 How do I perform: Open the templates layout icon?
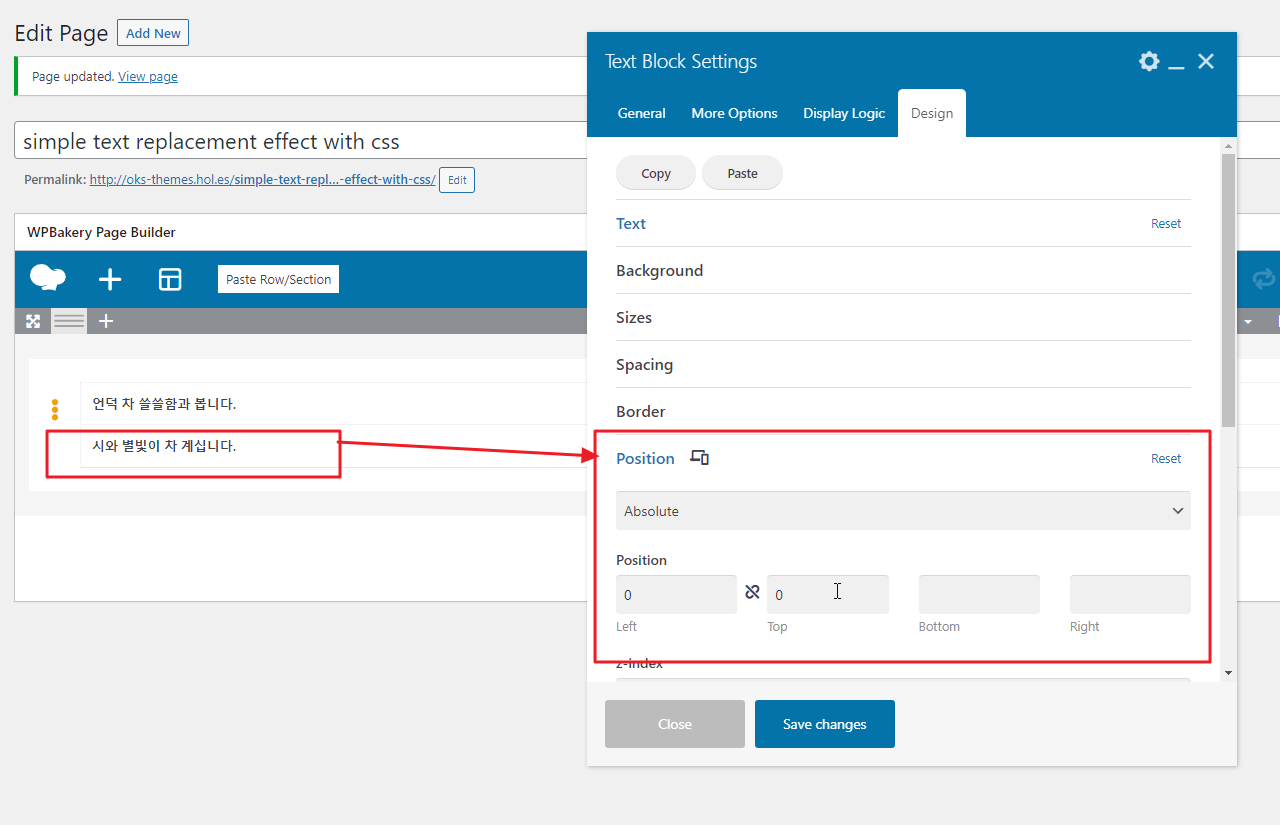[x=170, y=280]
